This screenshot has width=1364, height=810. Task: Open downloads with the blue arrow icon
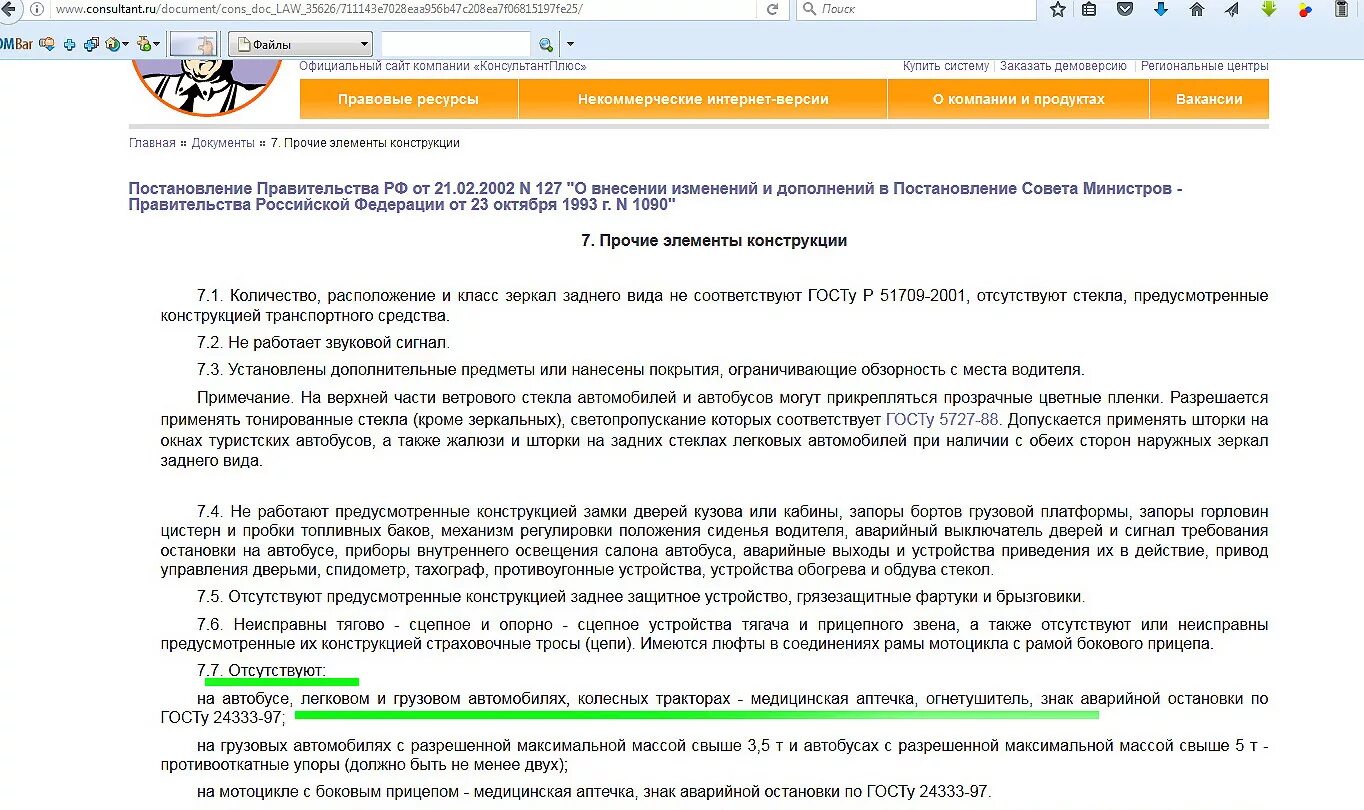[x=1161, y=9]
